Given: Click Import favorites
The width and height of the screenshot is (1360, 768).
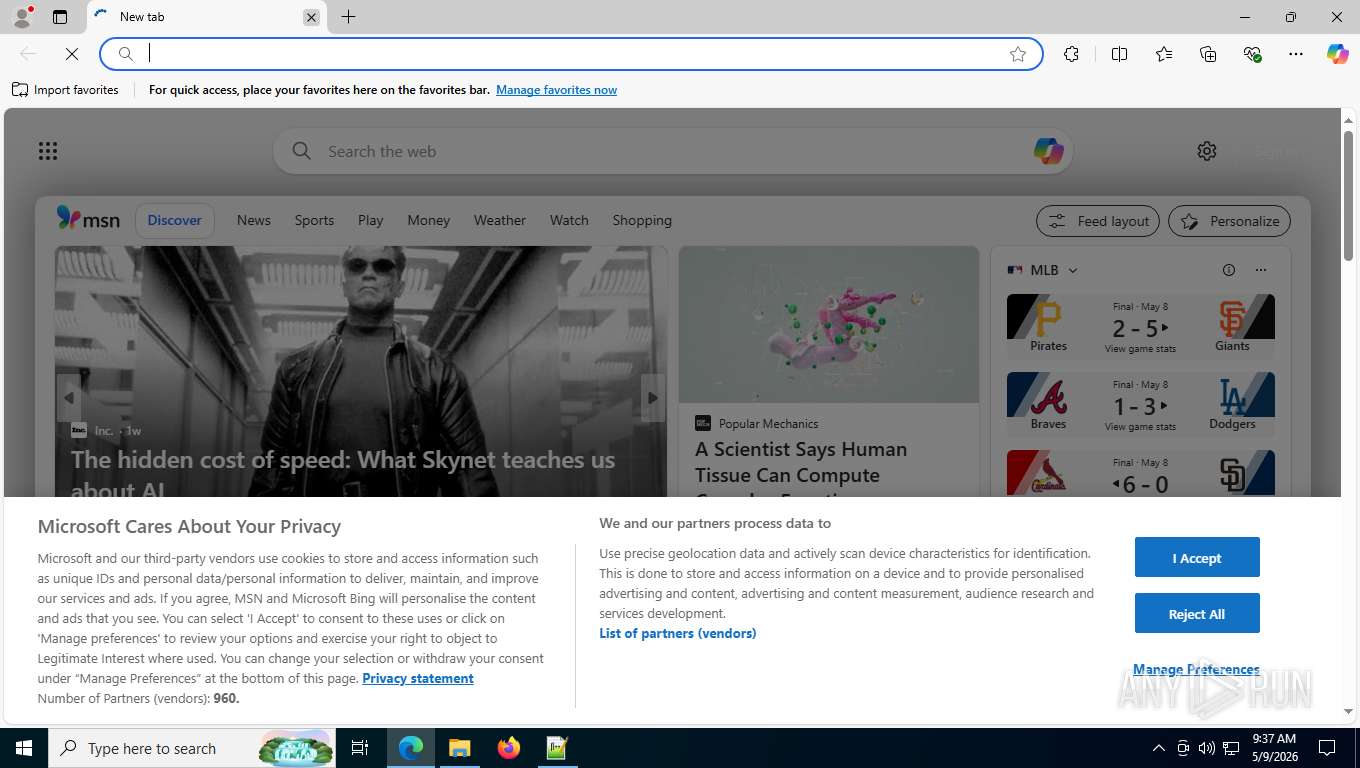Looking at the screenshot, I should click(x=65, y=90).
